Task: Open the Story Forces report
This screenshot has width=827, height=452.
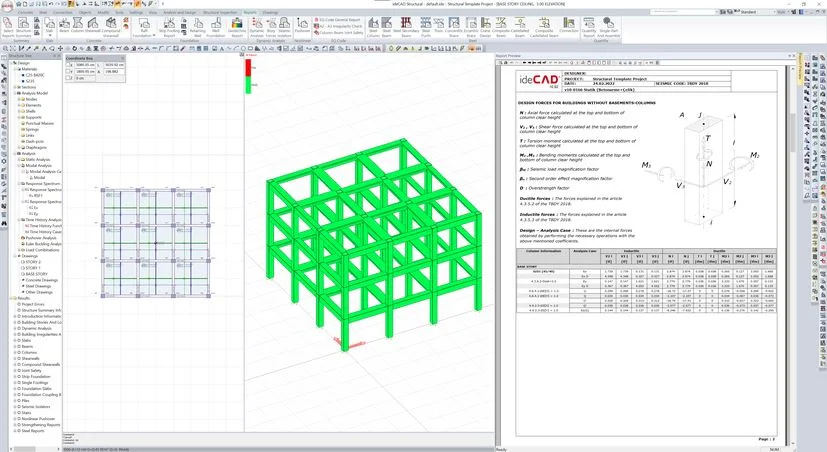Action: point(271,26)
